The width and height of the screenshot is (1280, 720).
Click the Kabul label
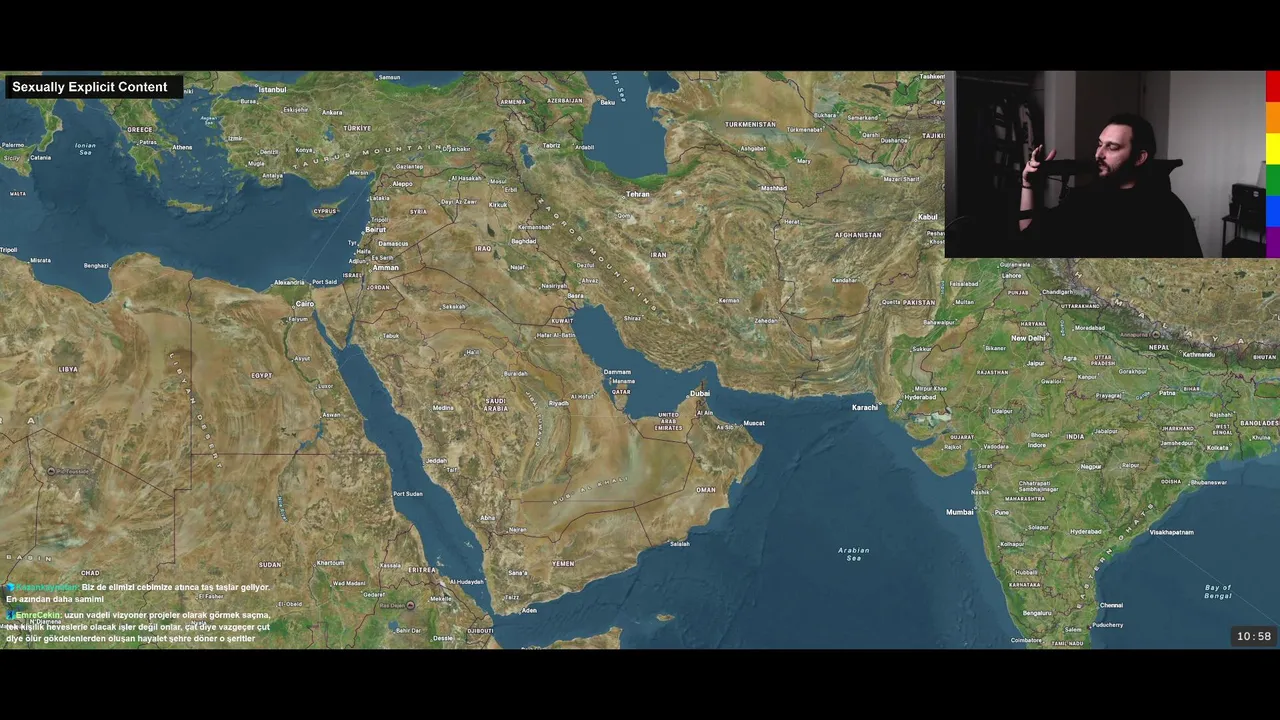927,217
